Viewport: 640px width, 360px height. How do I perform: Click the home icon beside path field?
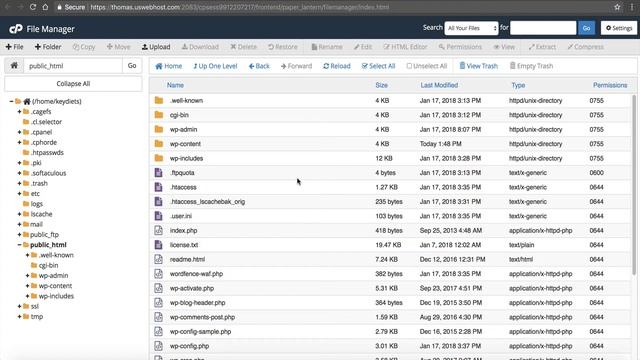point(14,66)
